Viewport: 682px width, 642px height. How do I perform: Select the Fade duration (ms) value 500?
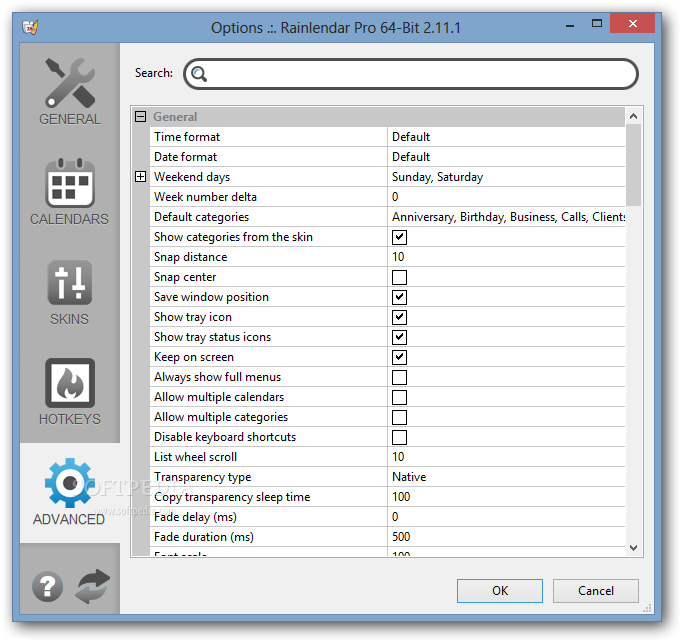click(401, 537)
